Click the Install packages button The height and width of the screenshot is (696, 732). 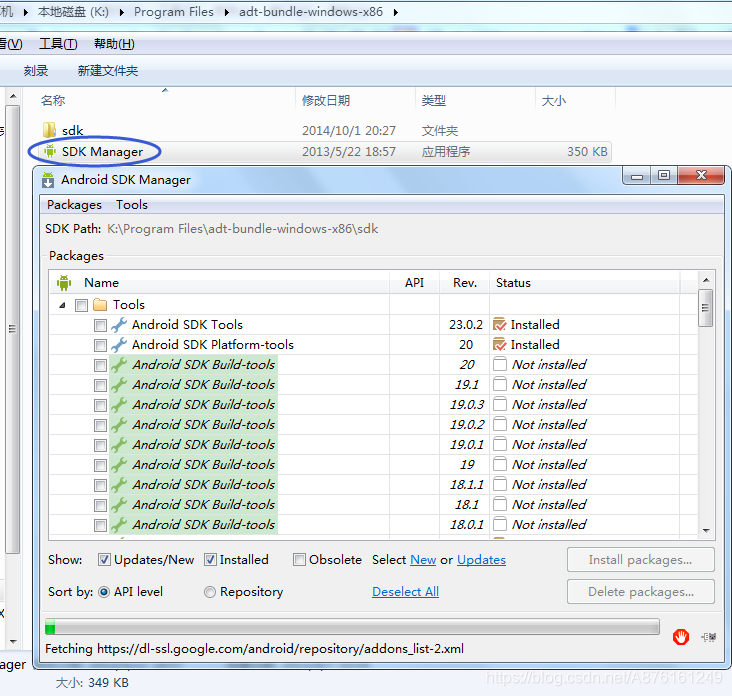pos(640,559)
